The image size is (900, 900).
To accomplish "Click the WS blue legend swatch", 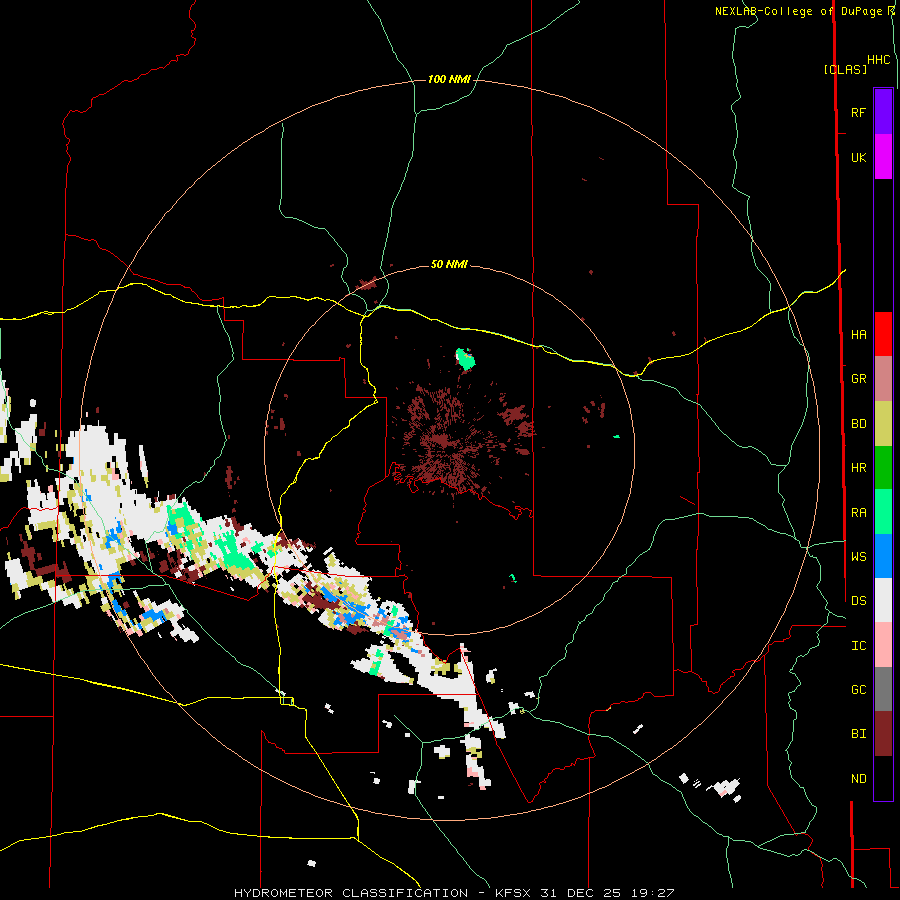I will pyautogui.click(x=883, y=556).
